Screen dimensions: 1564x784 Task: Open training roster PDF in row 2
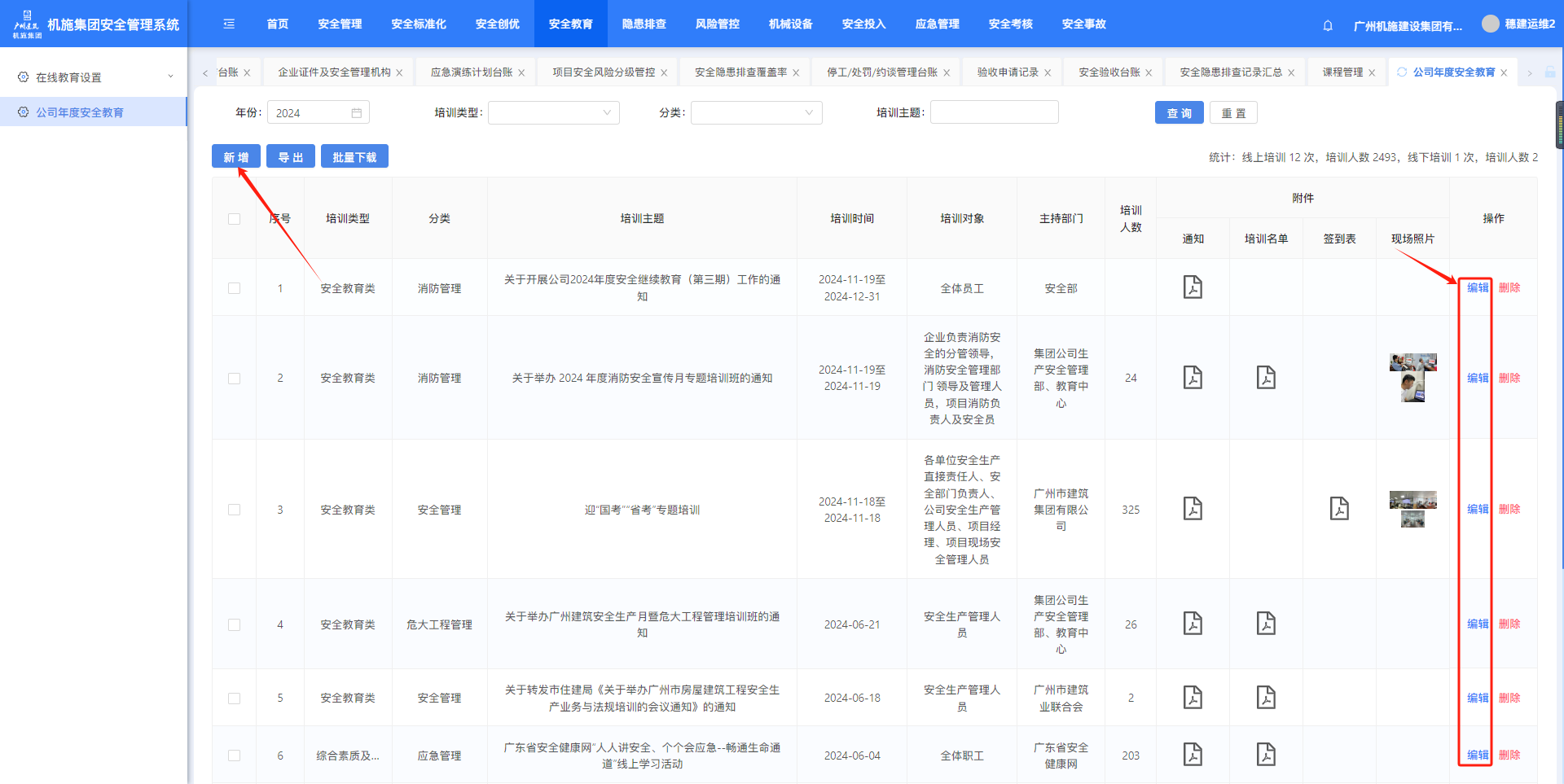click(x=1266, y=378)
